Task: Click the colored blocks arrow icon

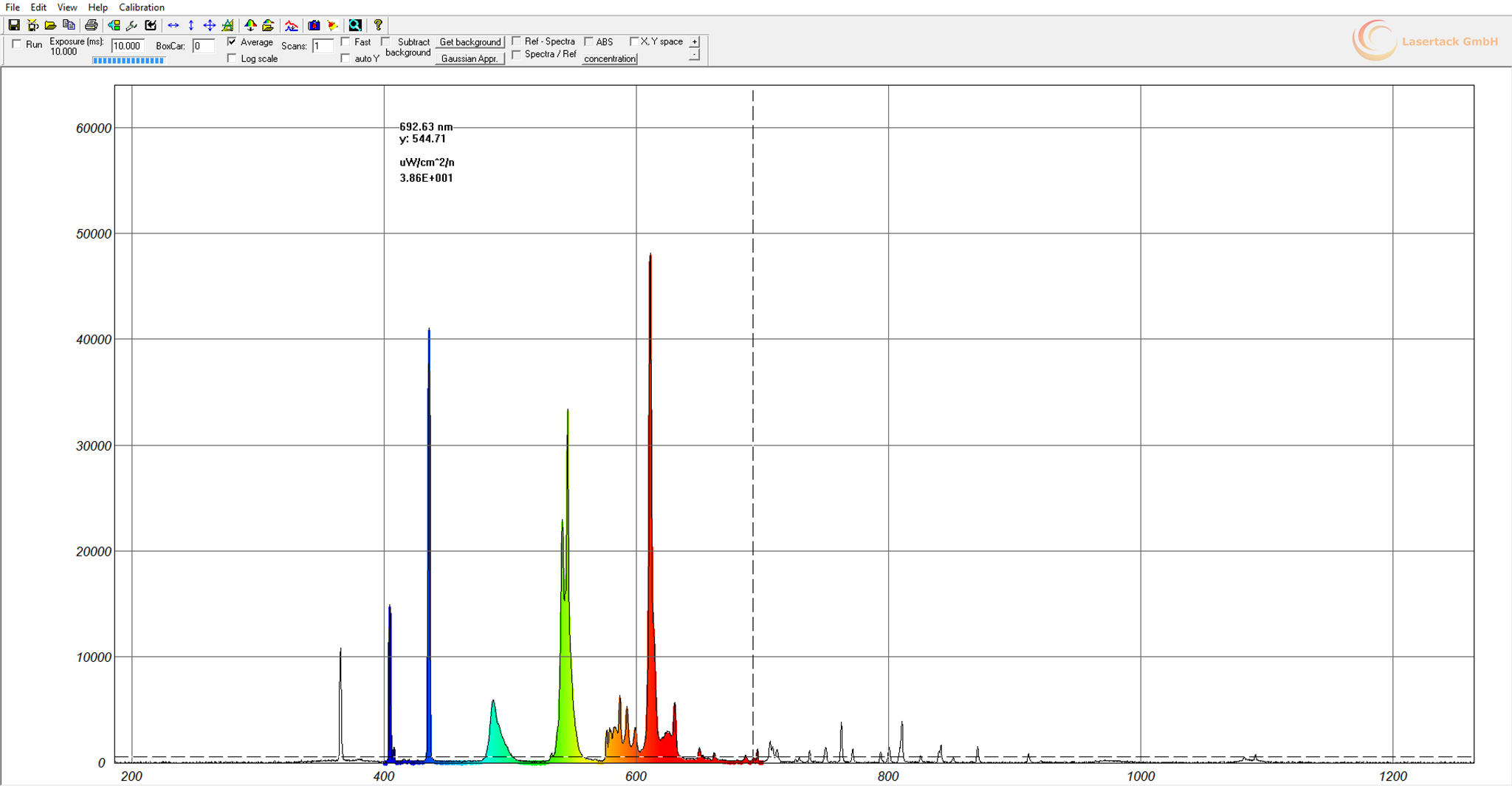Action: (114, 25)
